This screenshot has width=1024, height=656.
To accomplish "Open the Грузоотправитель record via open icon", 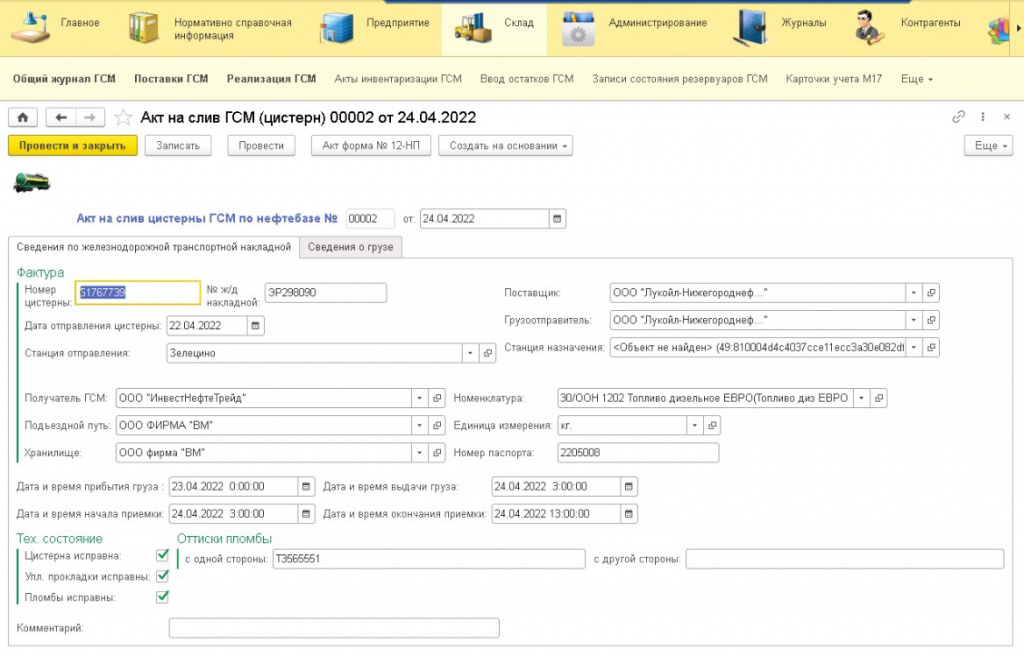I will click(x=931, y=320).
